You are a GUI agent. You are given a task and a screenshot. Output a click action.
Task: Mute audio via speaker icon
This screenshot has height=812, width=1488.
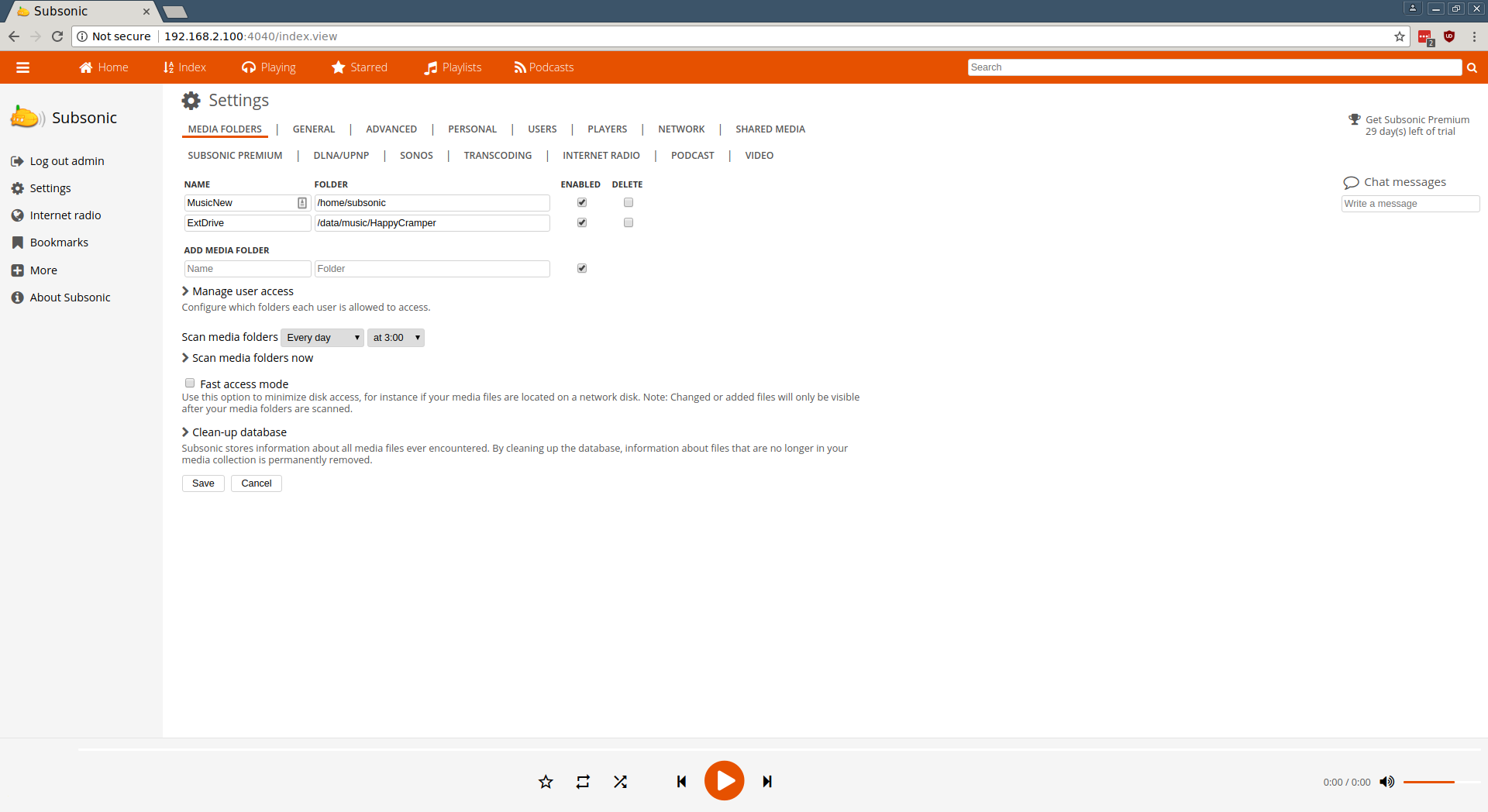click(x=1387, y=782)
